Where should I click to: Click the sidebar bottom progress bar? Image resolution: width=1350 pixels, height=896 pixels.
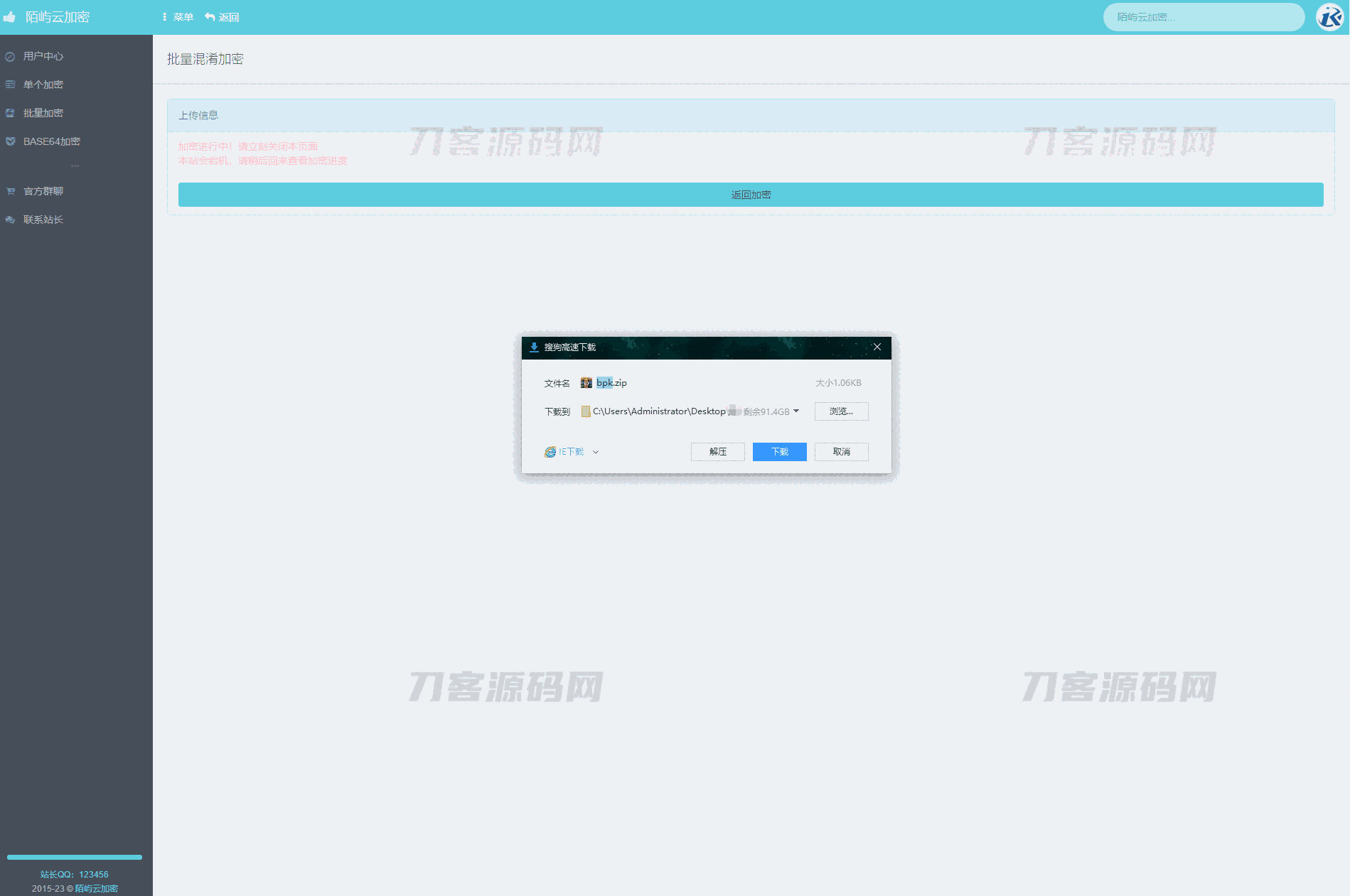point(75,857)
